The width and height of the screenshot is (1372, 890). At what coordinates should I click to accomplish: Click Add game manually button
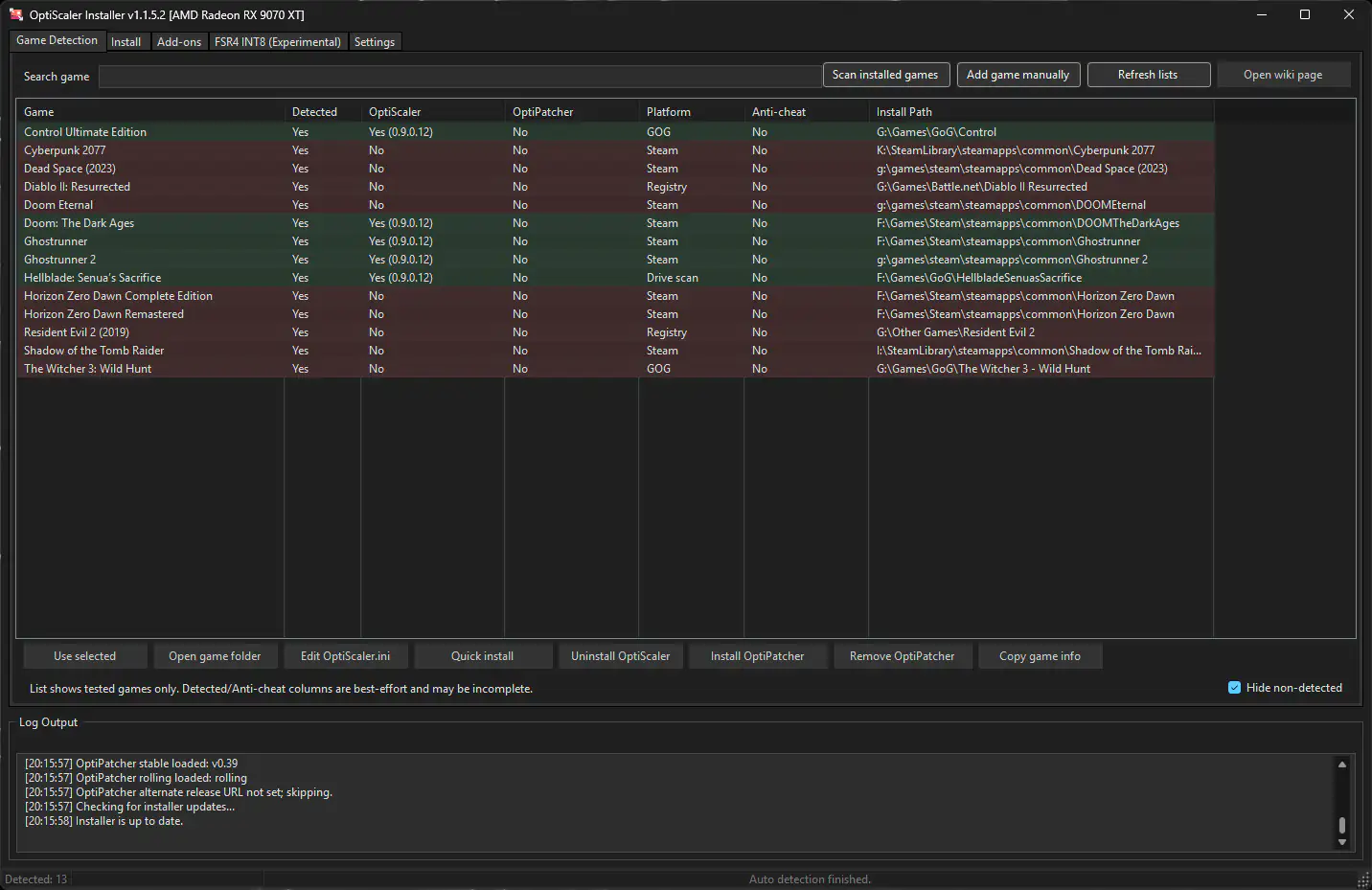click(x=1018, y=75)
